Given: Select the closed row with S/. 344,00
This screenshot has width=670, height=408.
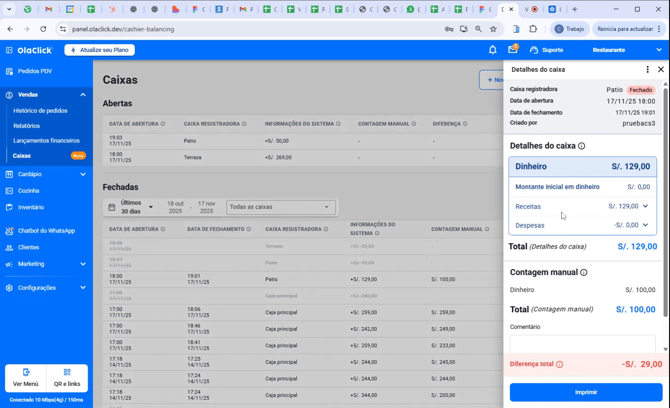Looking at the screenshot, I should (x=303, y=395).
